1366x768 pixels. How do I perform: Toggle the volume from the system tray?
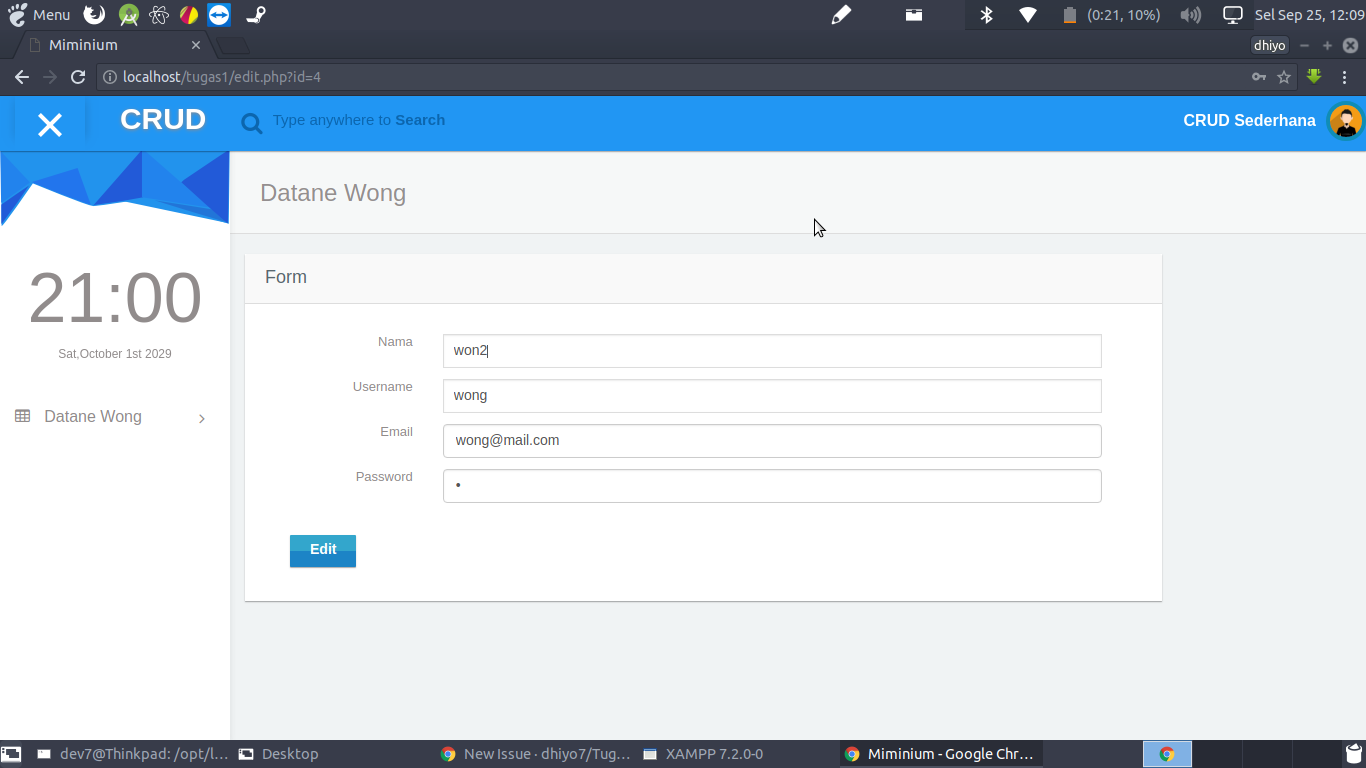point(1190,15)
